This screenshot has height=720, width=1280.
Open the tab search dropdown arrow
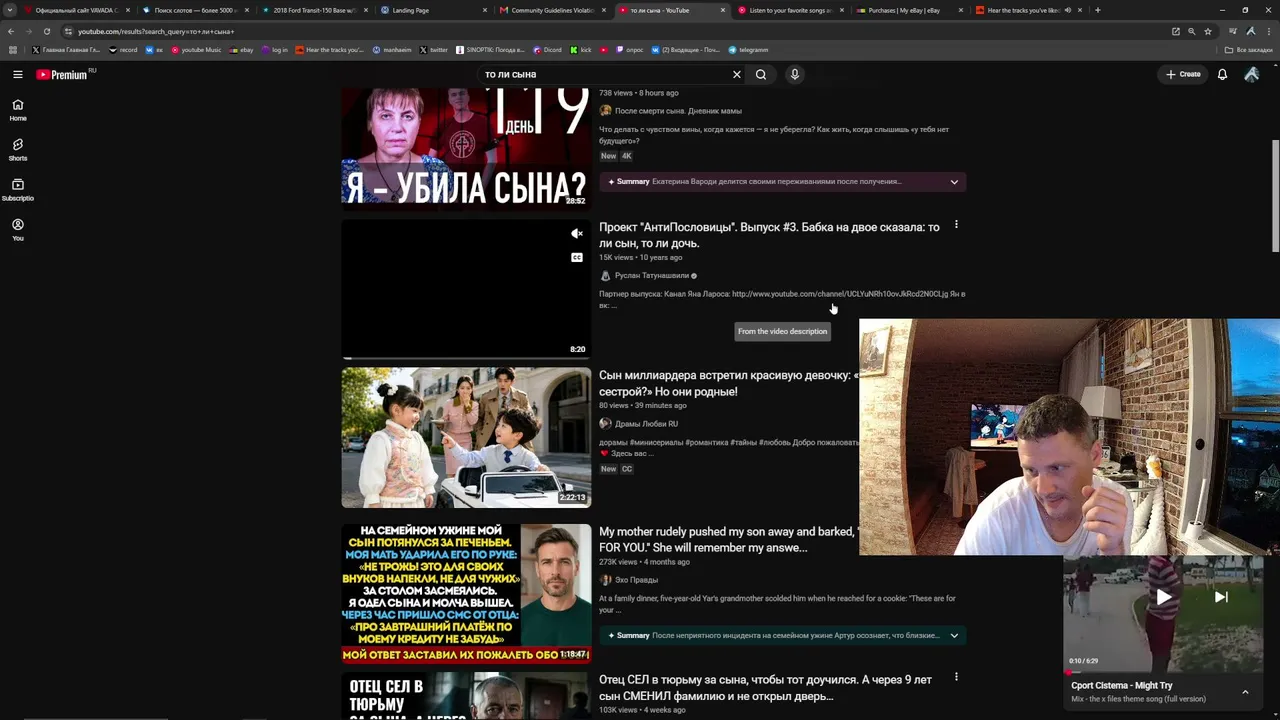(x=10, y=10)
